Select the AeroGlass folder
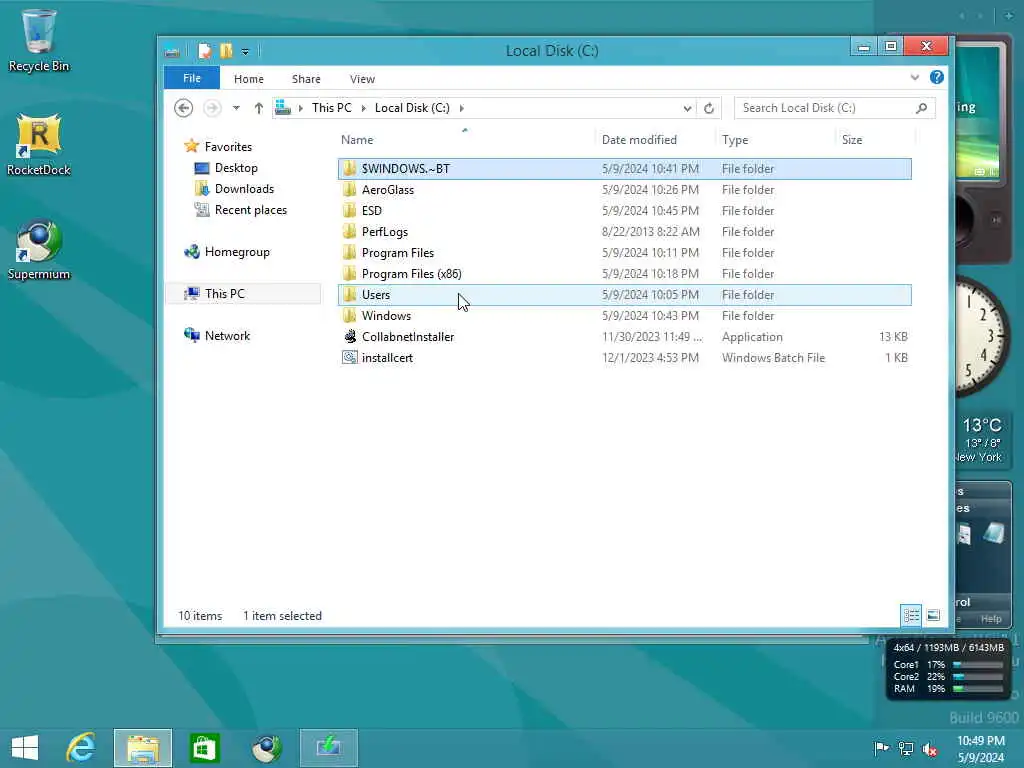The height and width of the screenshot is (768, 1024). click(x=624, y=189)
